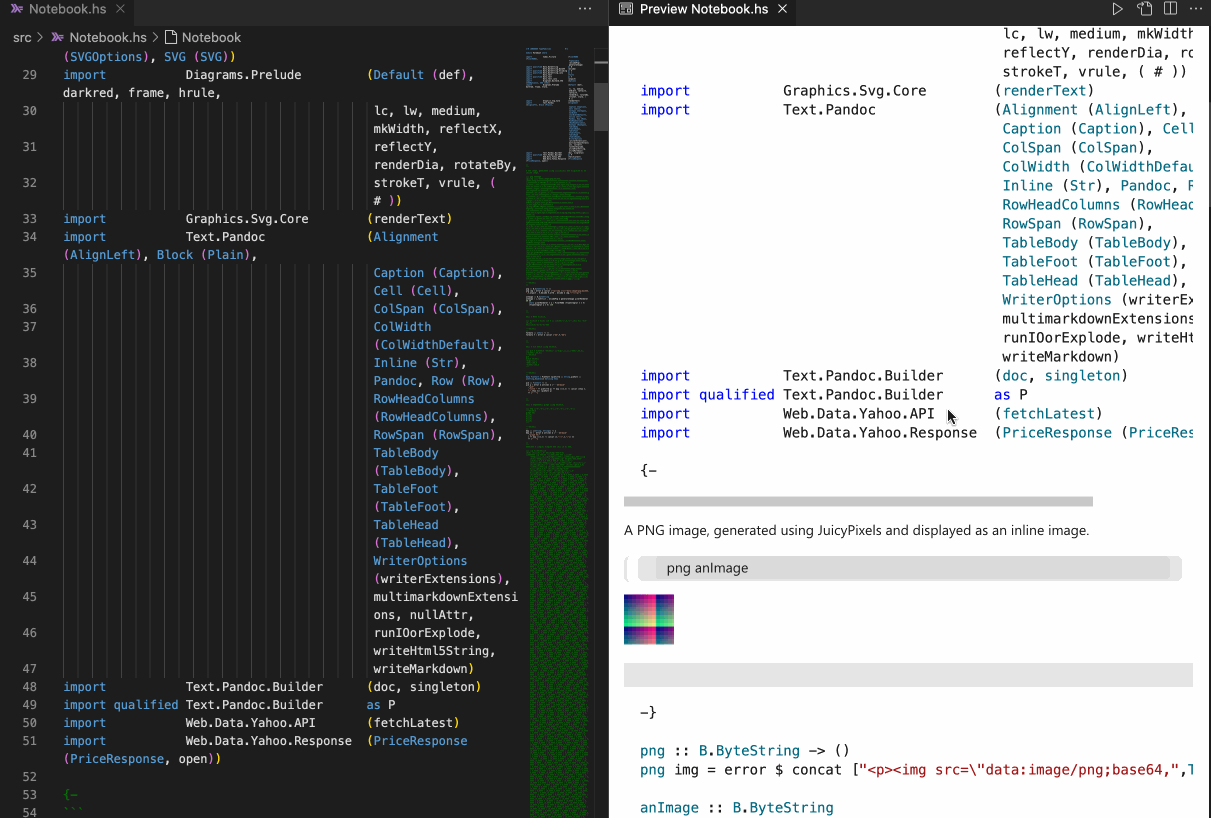Split the preview editor to the right
1211x818 pixels.
coord(1170,9)
